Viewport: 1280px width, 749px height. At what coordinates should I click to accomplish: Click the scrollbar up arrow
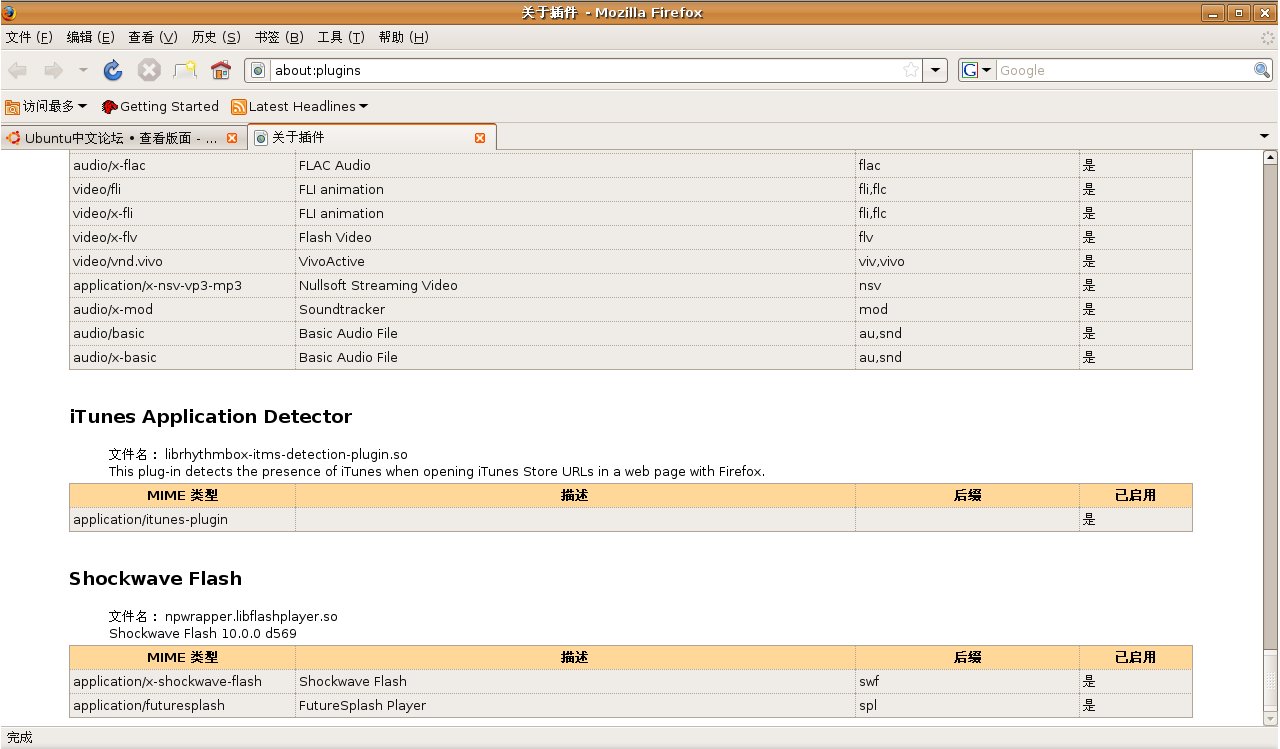coord(1271,158)
